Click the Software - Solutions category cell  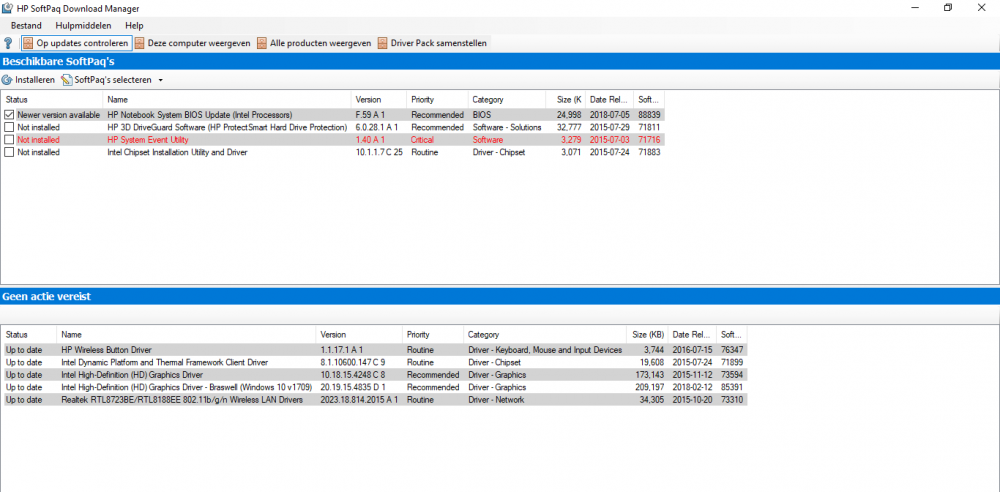pyautogui.click(x=506, y=127)
